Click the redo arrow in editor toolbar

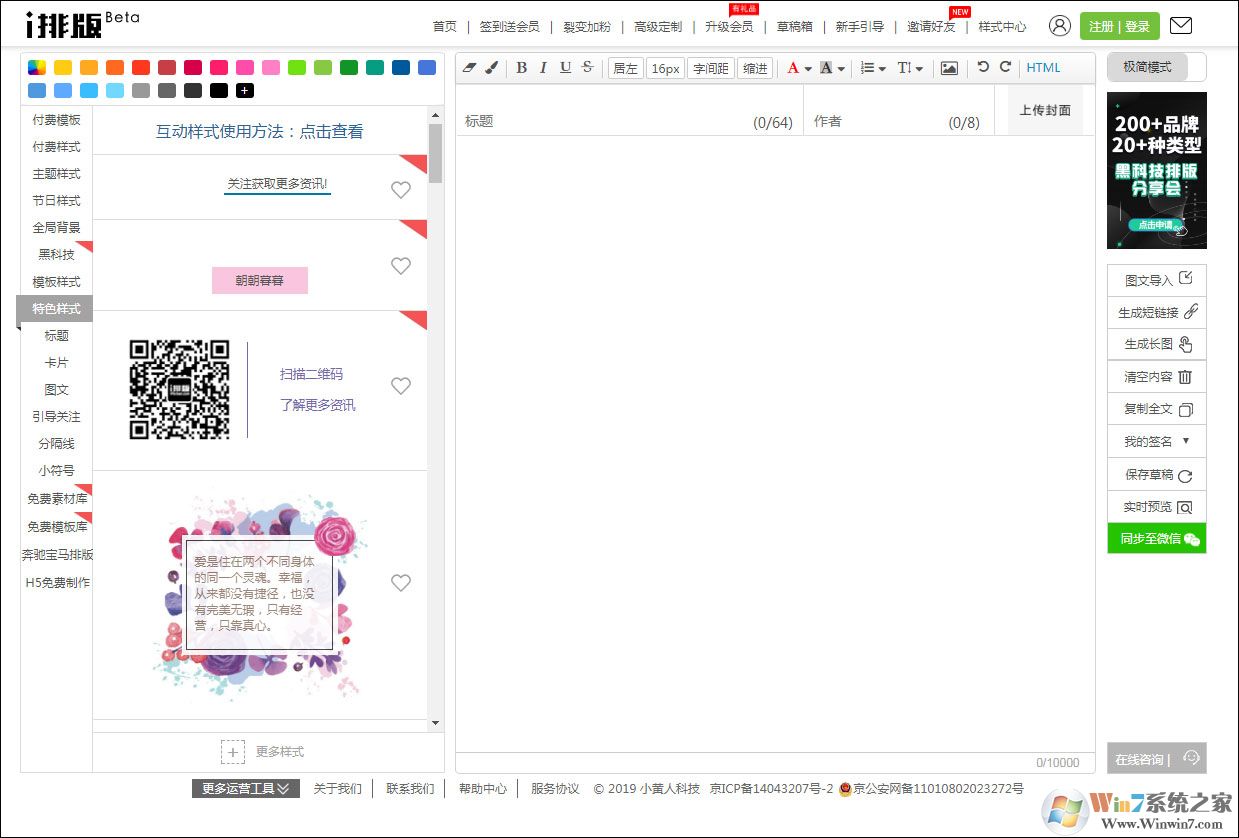click(x=1005, y=67)
